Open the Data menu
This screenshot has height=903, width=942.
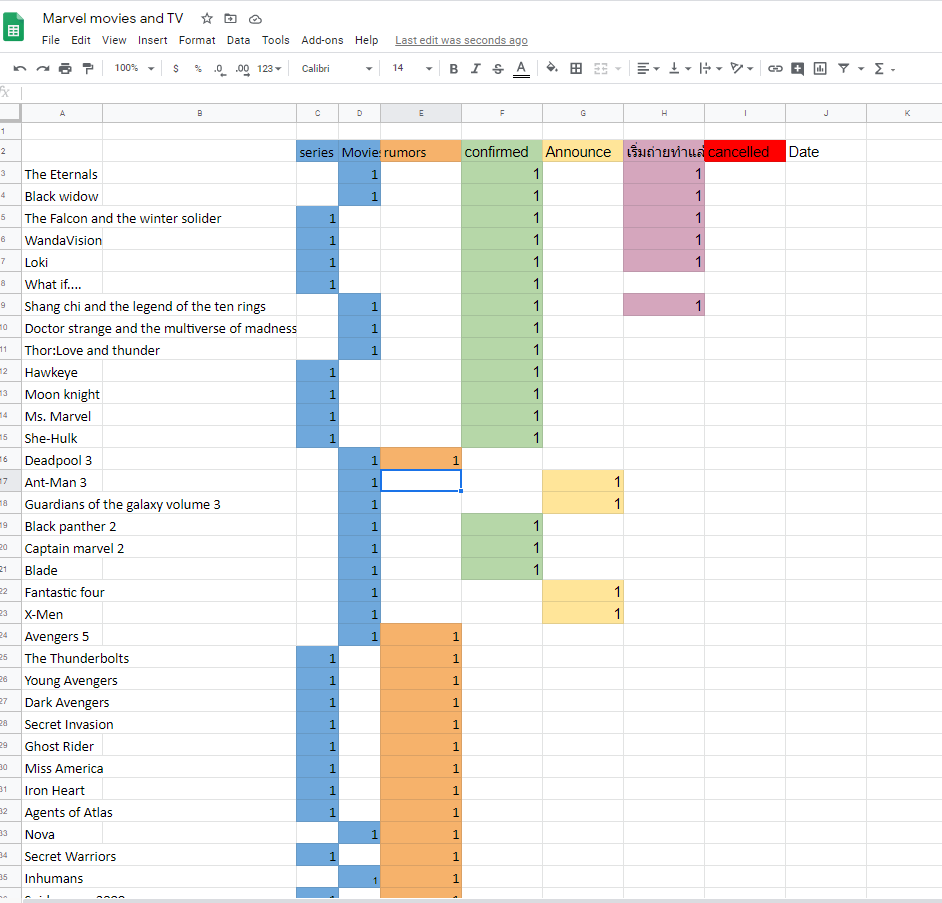(x=238, y=40)
